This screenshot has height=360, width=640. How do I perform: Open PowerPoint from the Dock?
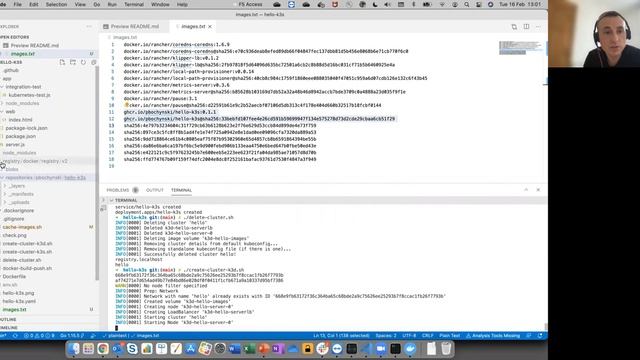264,349
